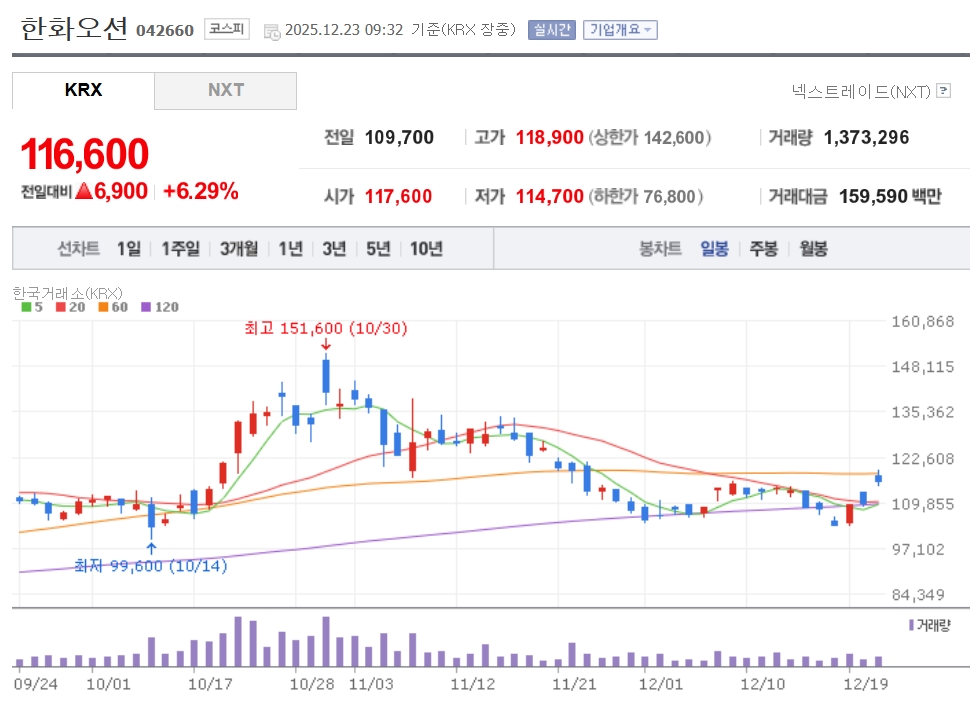Switch to 주봉 weekly candle chart
This screenshot has height=710, width=970.
763,249
